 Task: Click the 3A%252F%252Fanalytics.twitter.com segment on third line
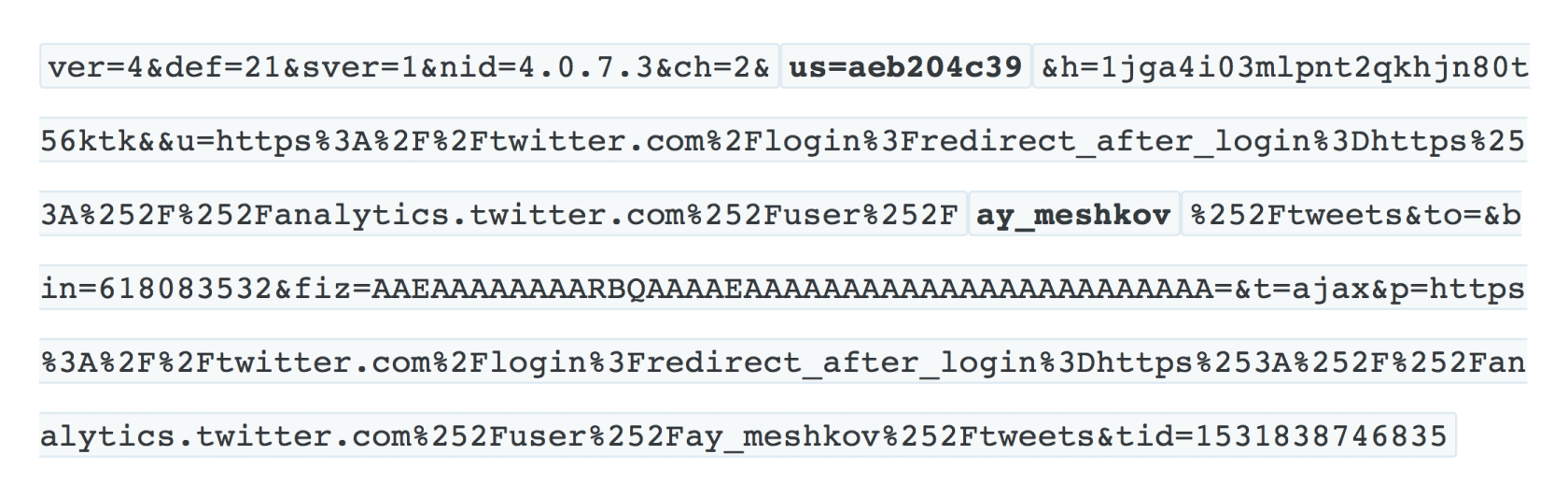363,215
